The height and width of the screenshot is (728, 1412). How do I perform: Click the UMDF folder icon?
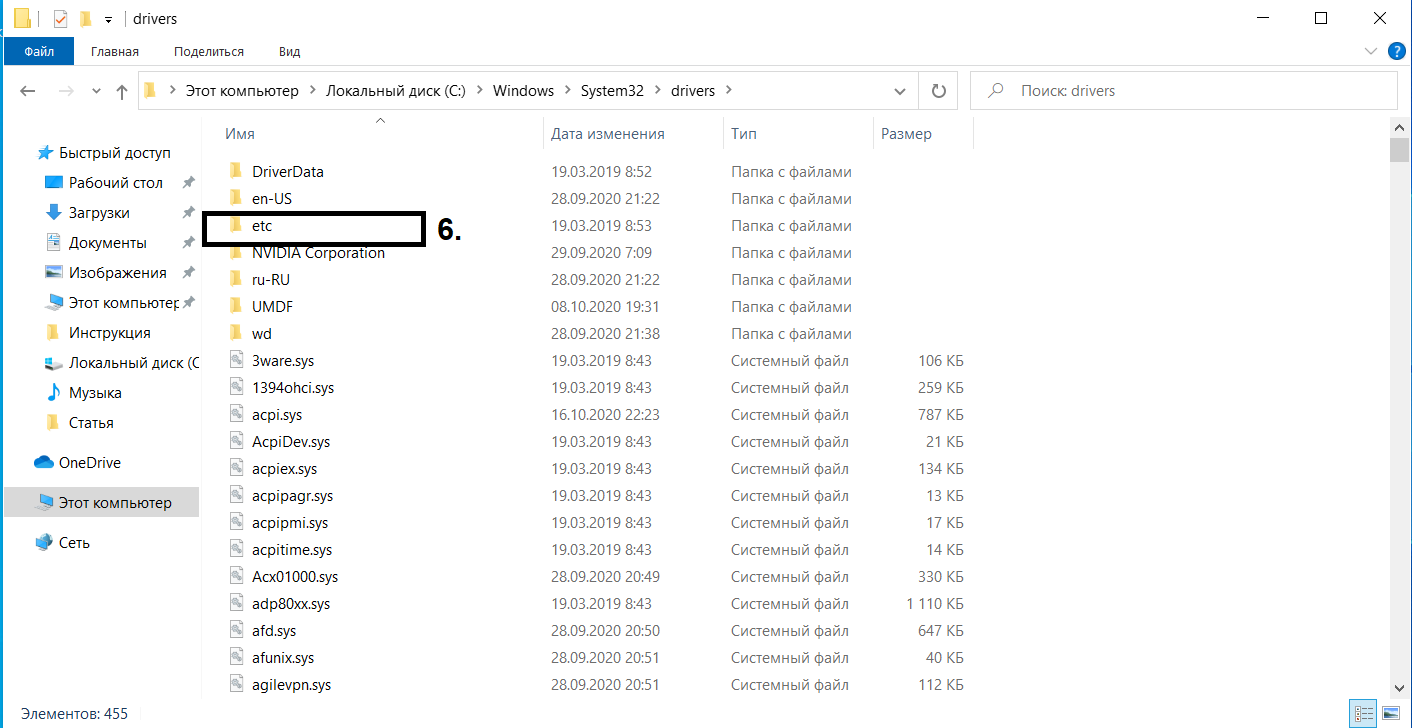click(x=236, y=307)
